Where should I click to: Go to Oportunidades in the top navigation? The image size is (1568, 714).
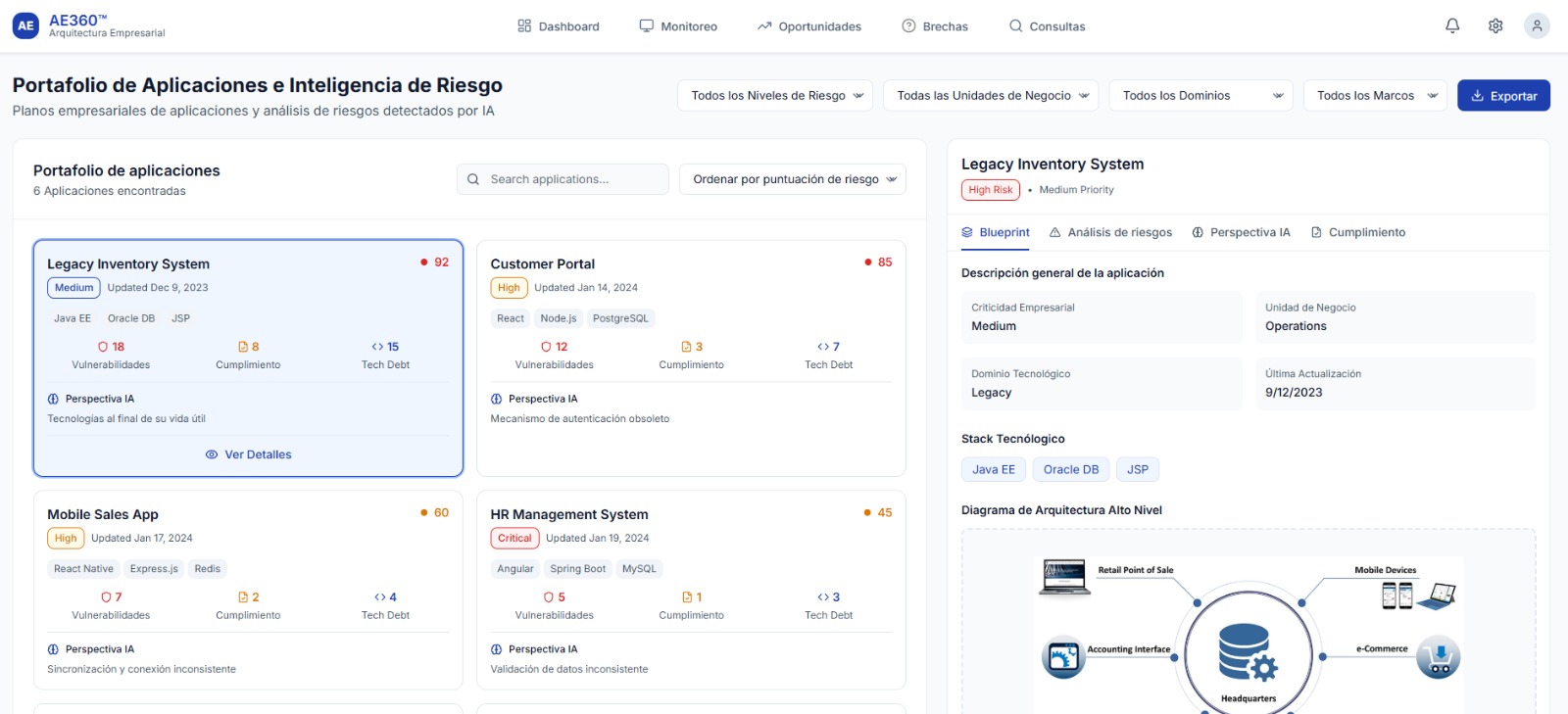click(808, 26)
